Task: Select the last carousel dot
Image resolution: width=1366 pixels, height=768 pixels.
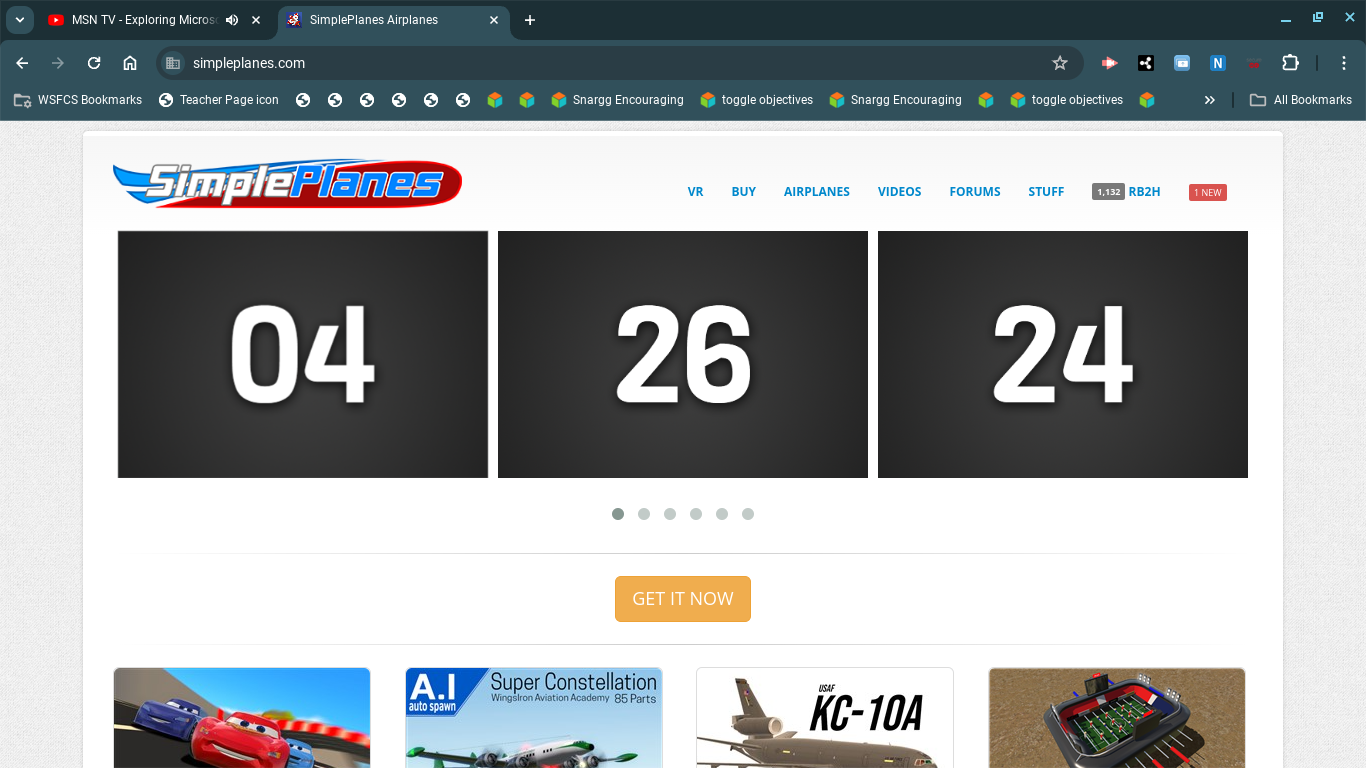Action: [748, 514]
